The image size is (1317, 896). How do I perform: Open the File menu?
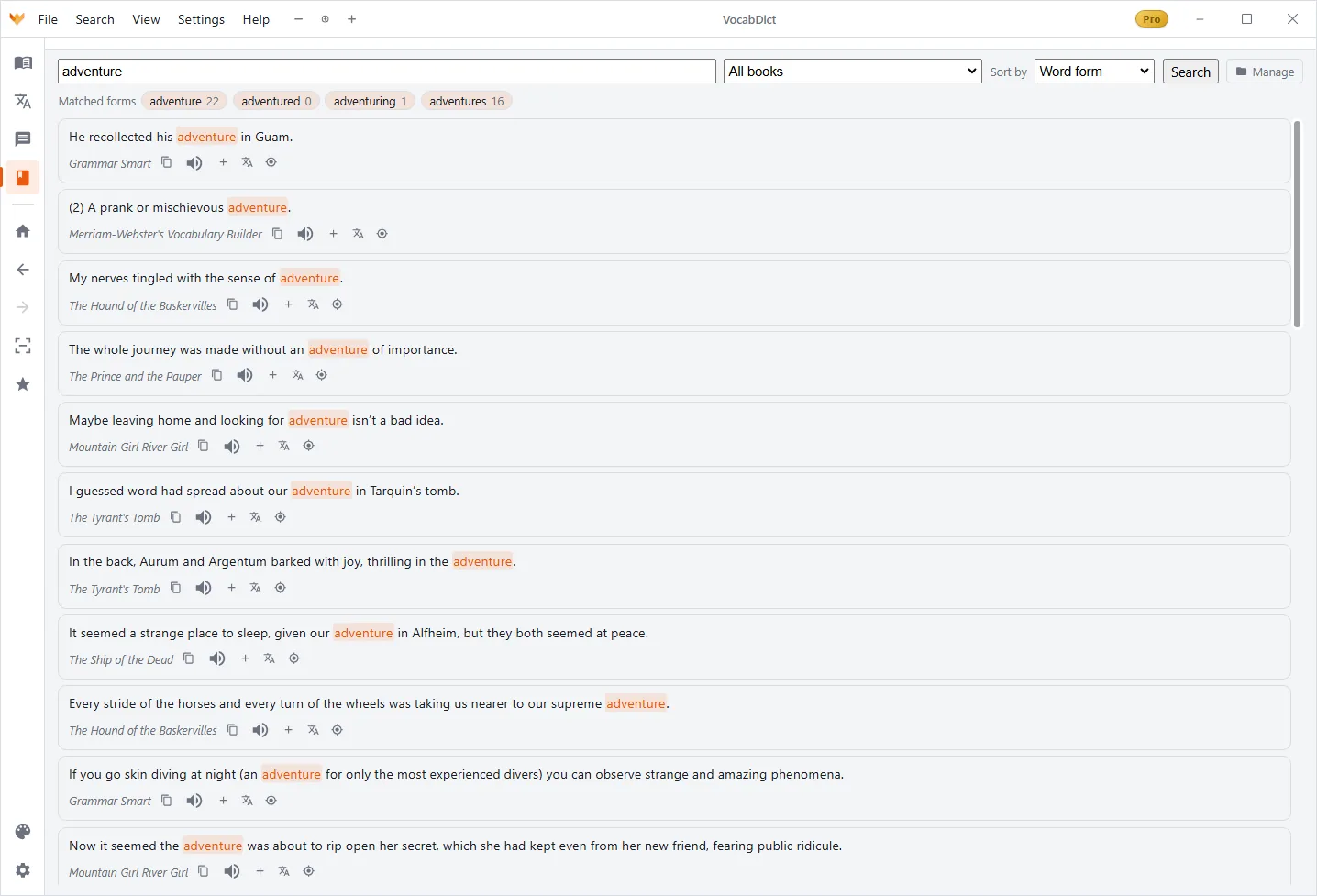pos(48,19)
